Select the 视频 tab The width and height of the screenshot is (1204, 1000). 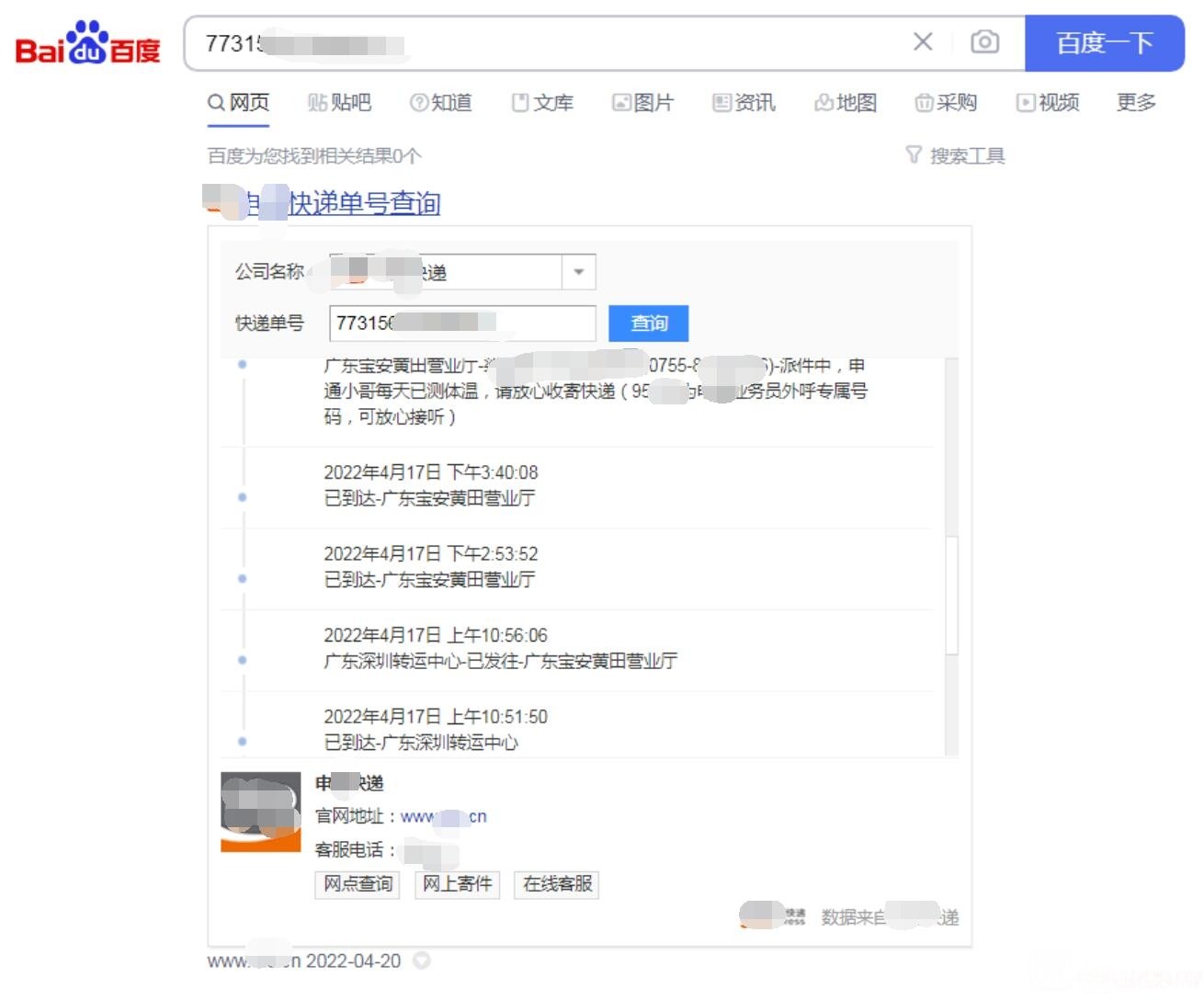1048,103
